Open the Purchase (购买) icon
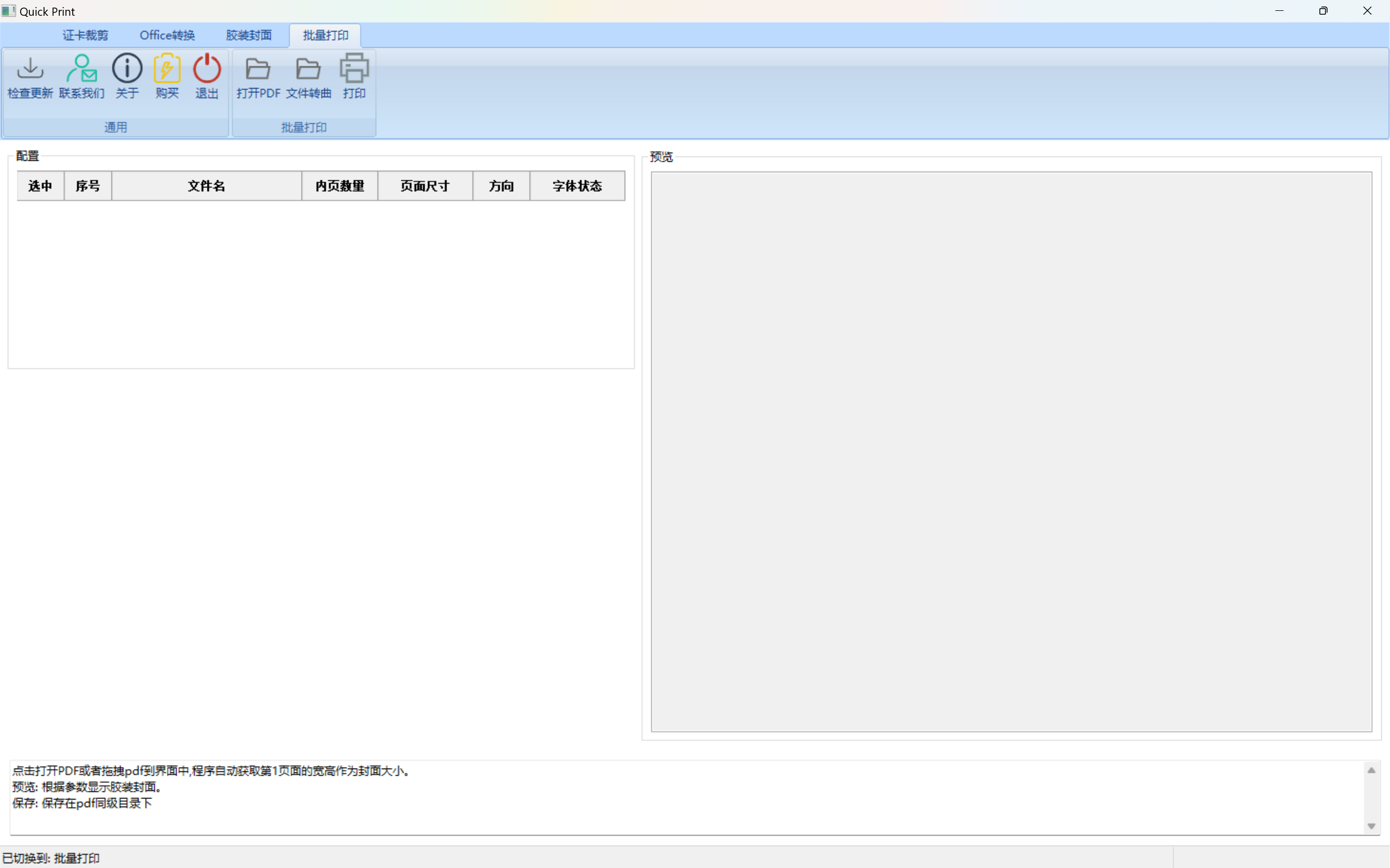The width and height of the screenshot is (1390, 868). [167, 70]
